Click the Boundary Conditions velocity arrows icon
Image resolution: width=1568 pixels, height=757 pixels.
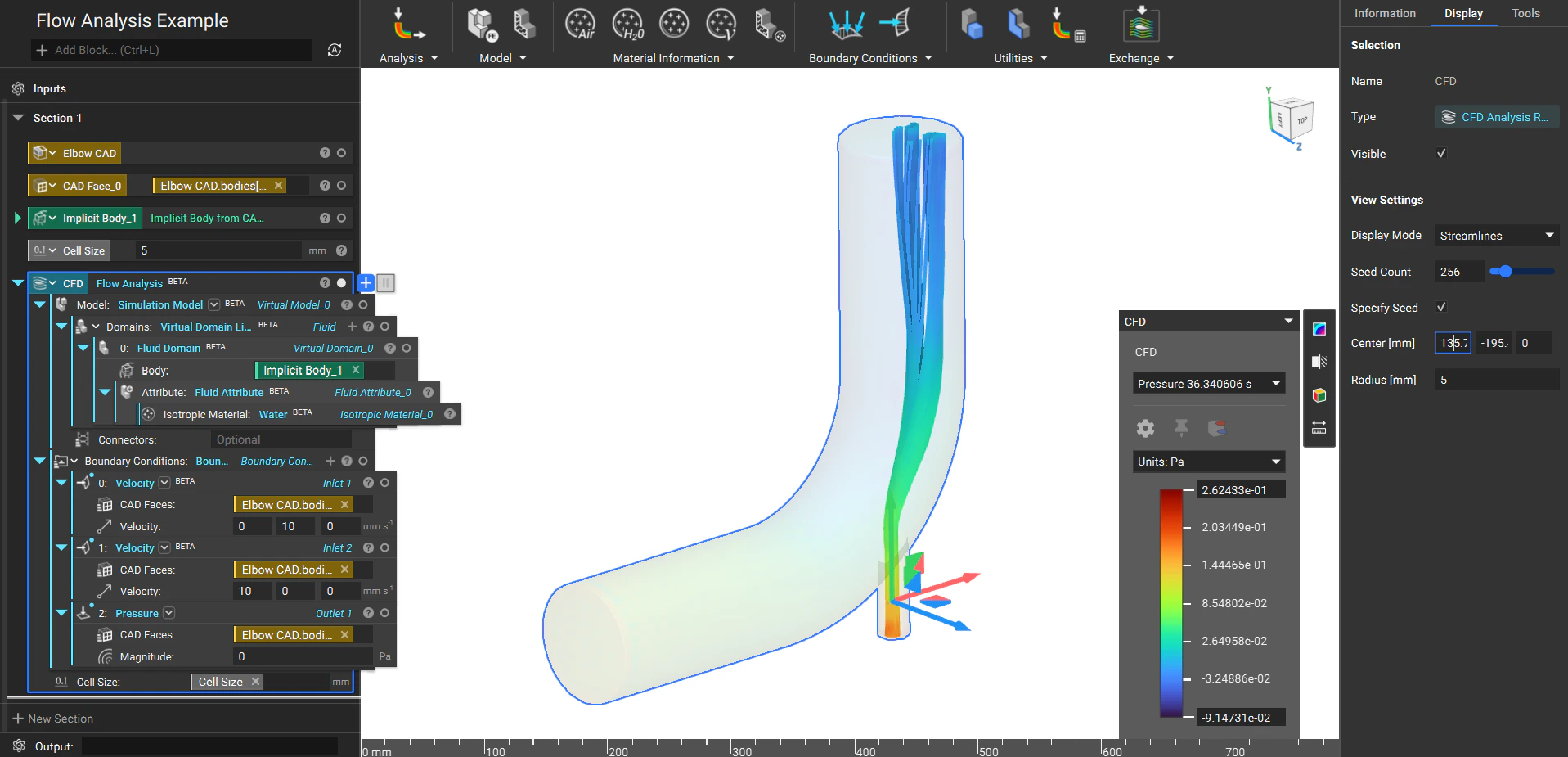[847, 24]
